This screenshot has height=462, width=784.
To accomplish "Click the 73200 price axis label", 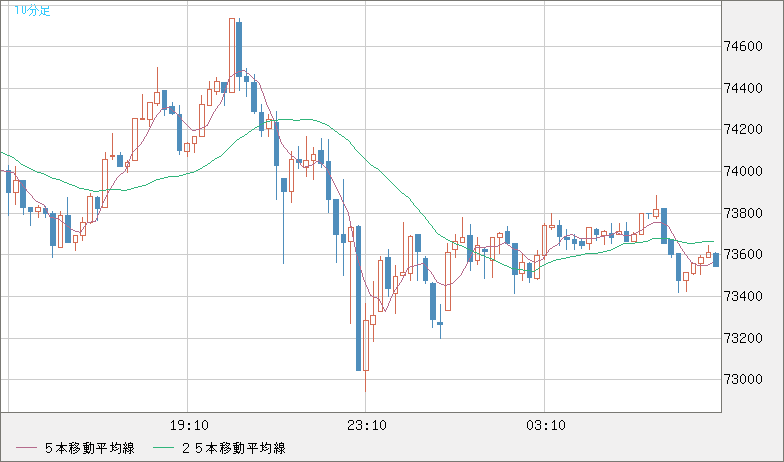I will pos(744,338).
